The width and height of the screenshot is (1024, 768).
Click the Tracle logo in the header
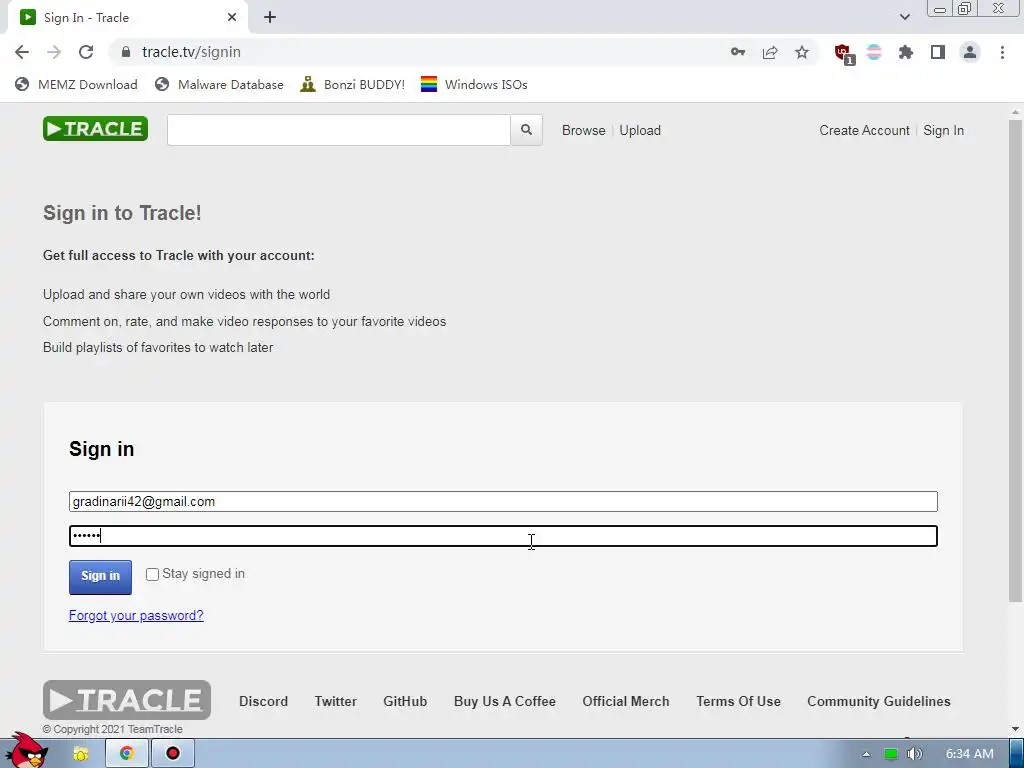pyautogui.click(x=95, y=129)
